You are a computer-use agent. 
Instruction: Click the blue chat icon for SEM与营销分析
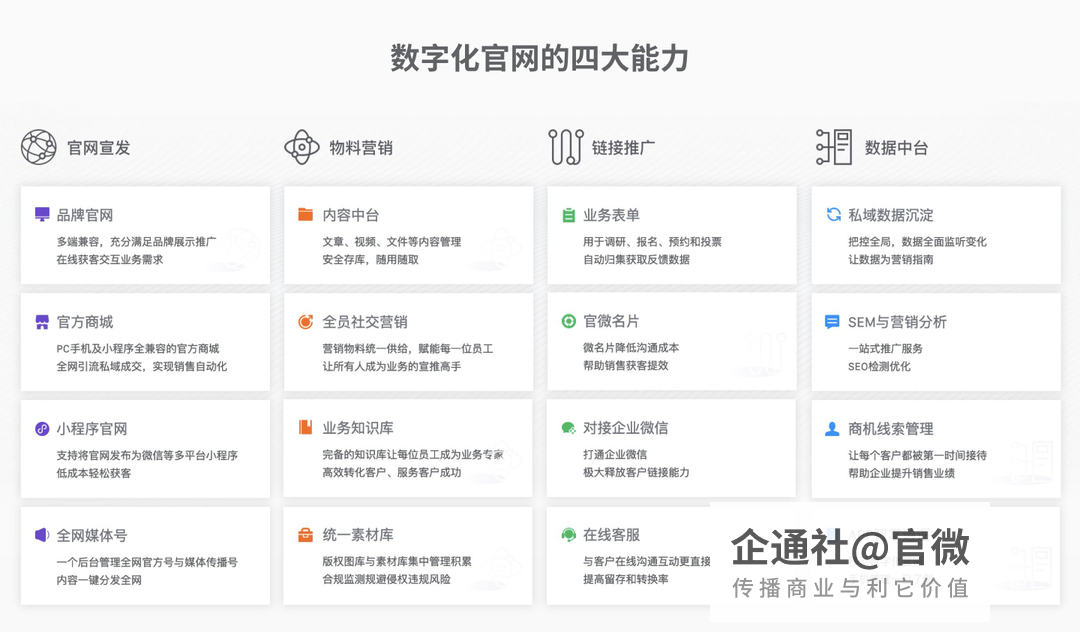tap(832, 322)
